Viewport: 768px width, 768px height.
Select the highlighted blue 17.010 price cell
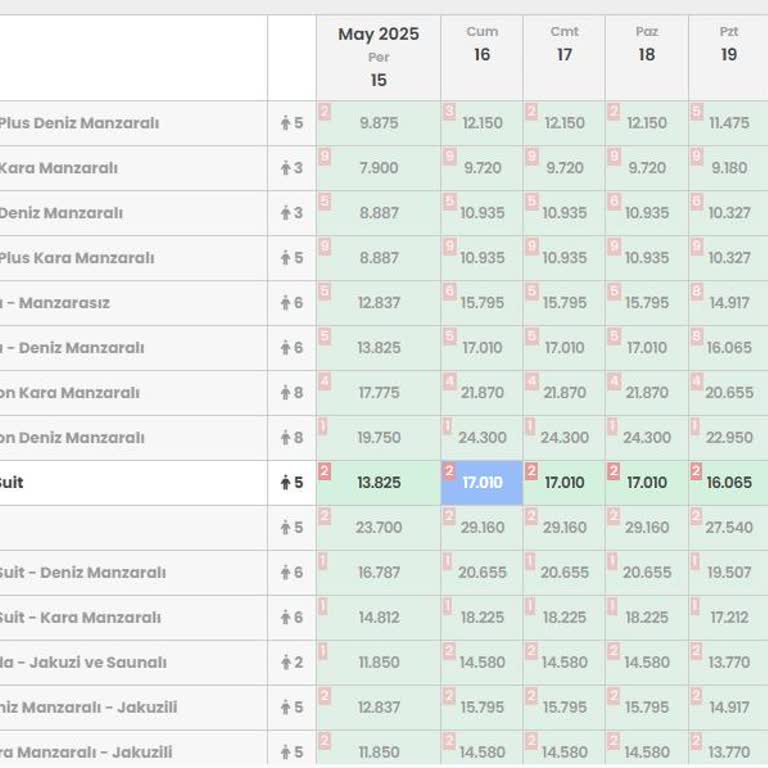[x=484, y=483]
